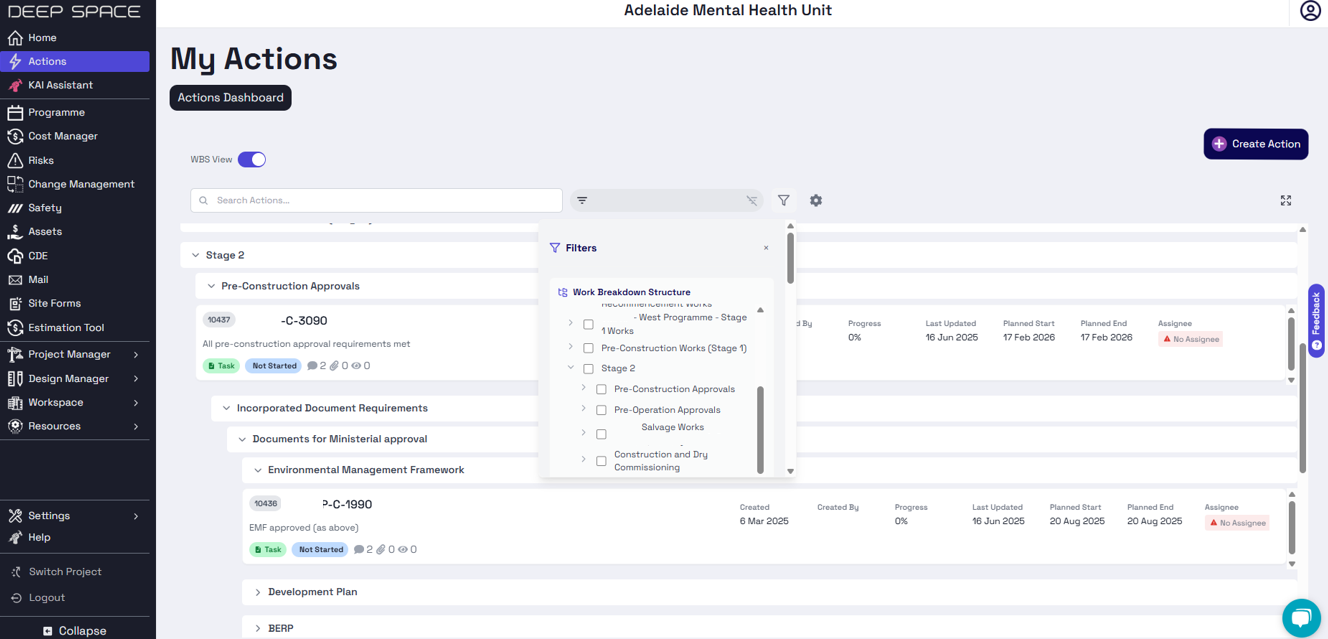Viewport: 1328px width, 639px height.
Task: Clear filters using the crossed-filter icon
Action: pyautogui.click(x=752, y=201)
